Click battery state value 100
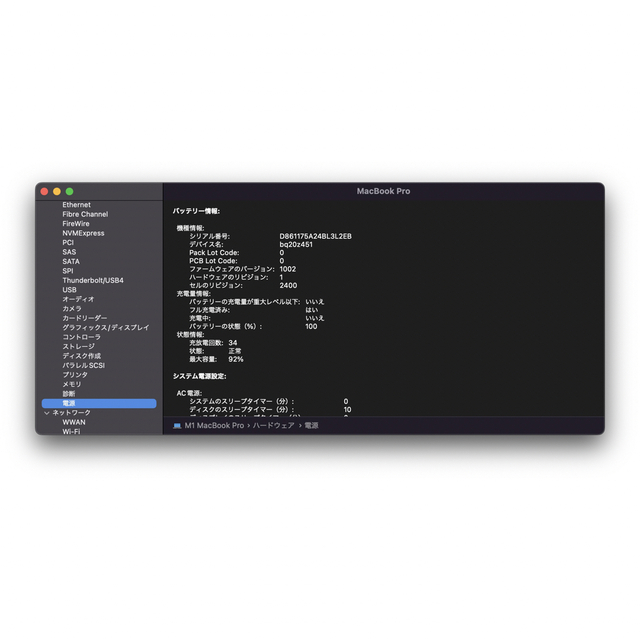Viewport: 640px width, 640px height. click(311, 327)
